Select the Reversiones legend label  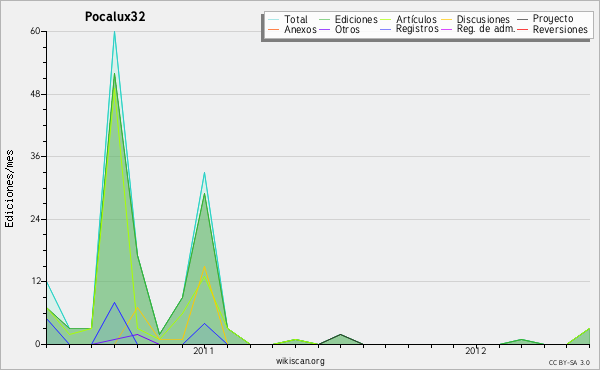(560, 29)
